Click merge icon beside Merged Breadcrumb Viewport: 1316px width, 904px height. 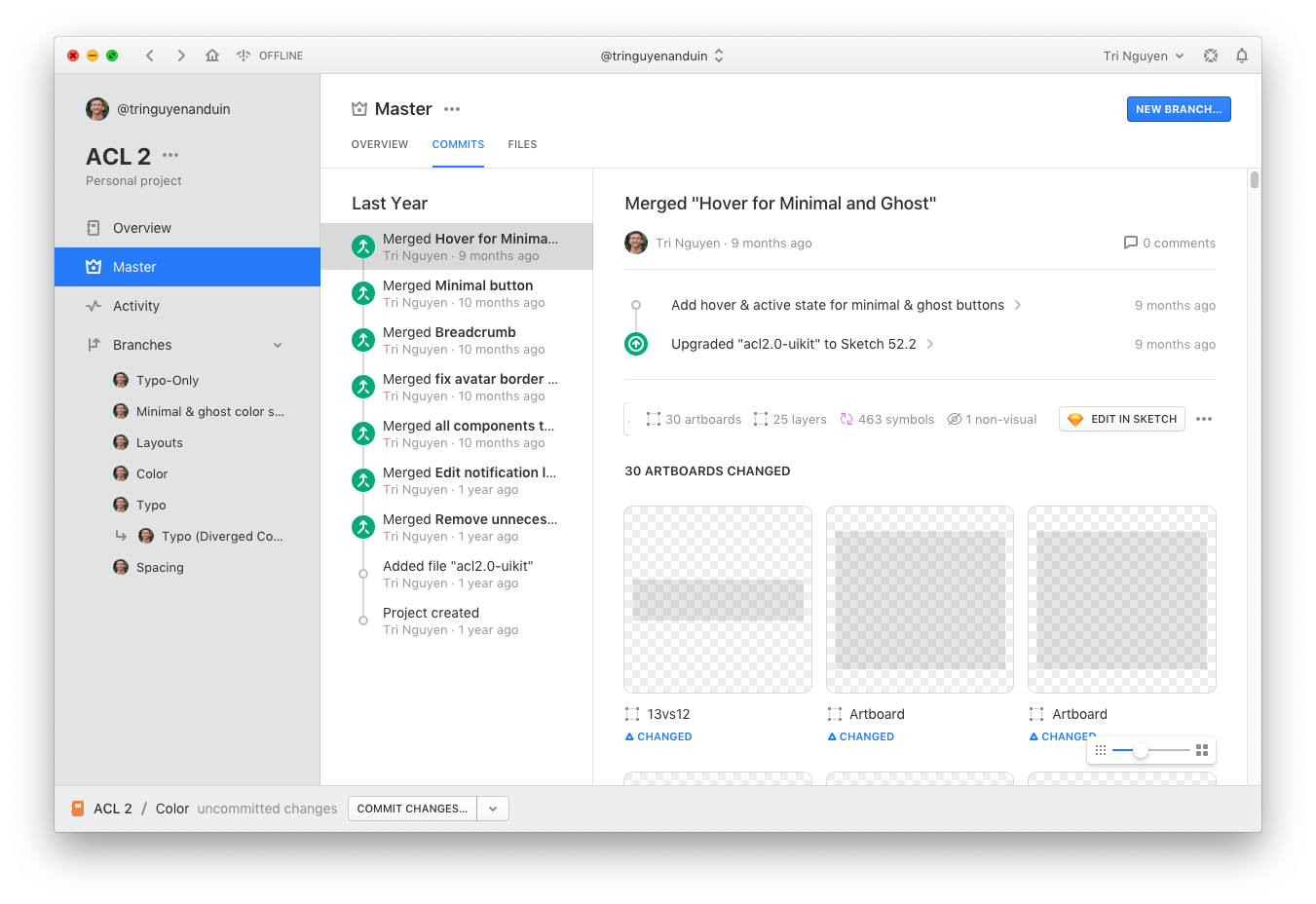[363, 340]
